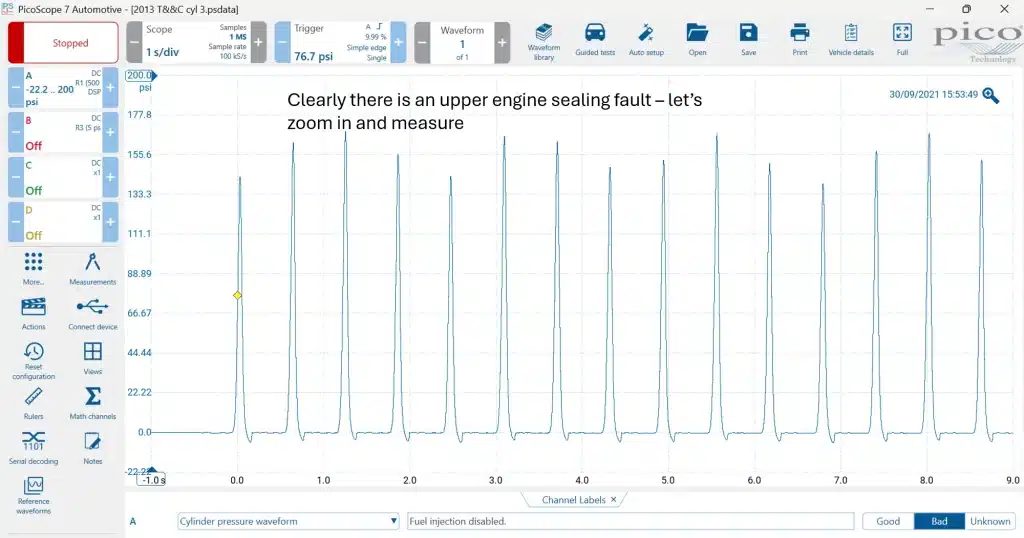Raise the Trigger level with plus button
This screenshot has width=1024, height=538.
[398, 42]
